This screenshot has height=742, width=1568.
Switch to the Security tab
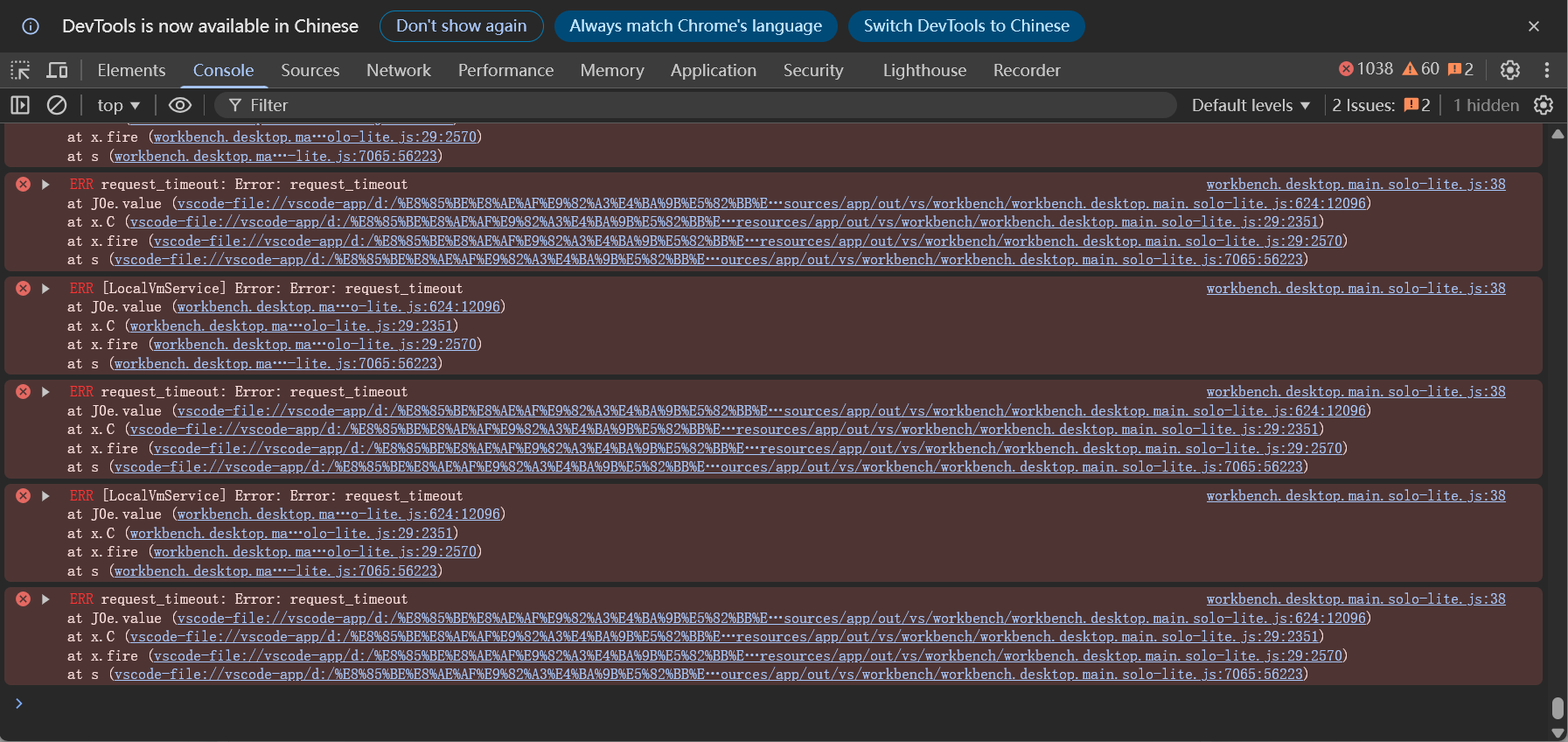(813, 70)
